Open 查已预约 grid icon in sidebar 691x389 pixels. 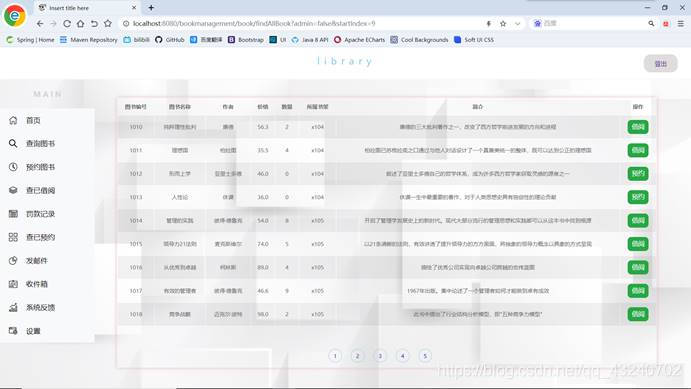[x=13, y=237]
